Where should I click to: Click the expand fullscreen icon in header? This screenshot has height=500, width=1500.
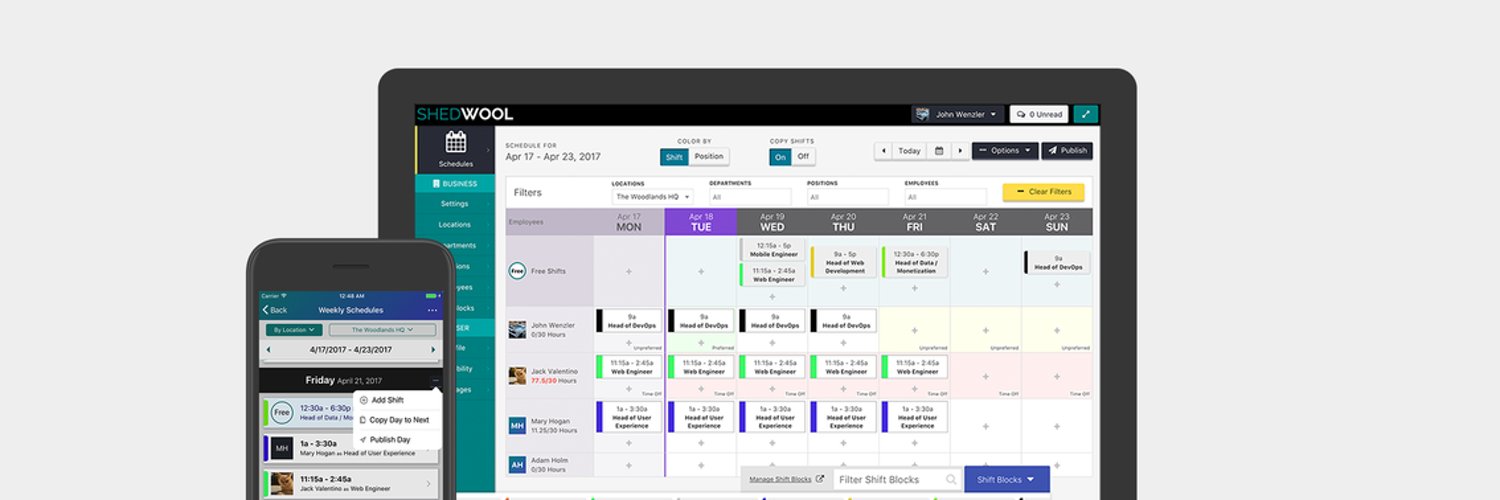click(x=1086, y=114)
